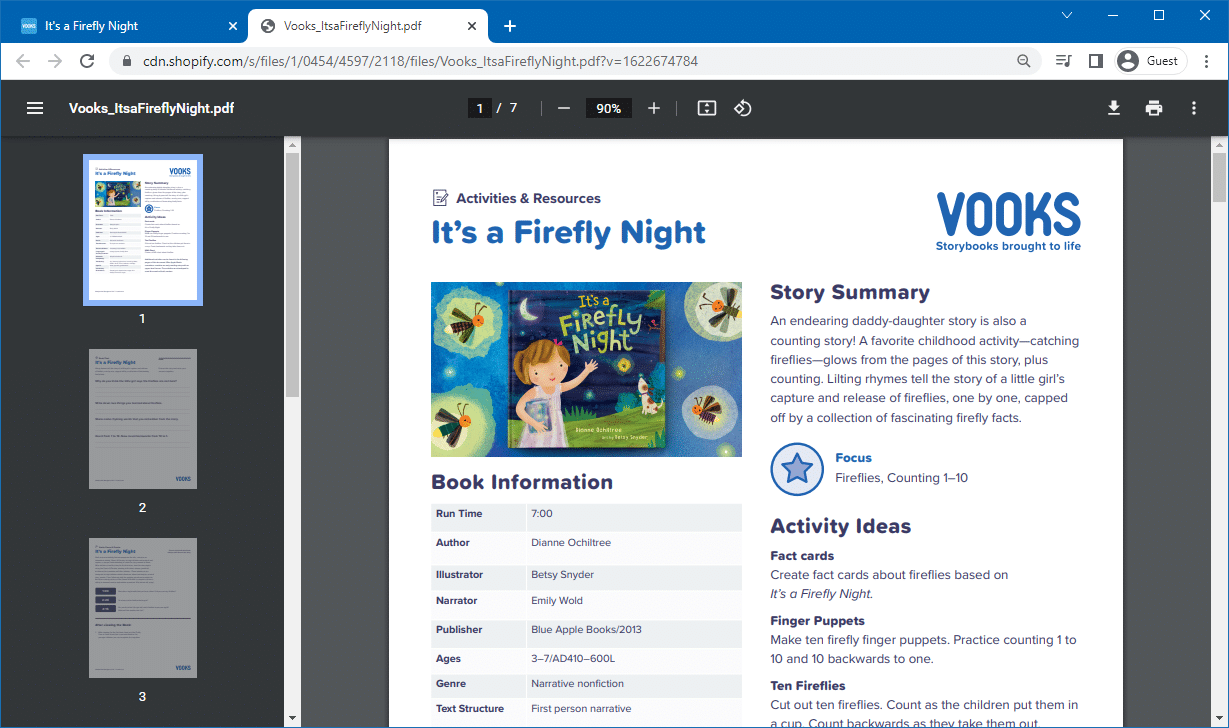Image resolution: width=1229 pixels, height=728 pixels.
Task: Zoom in on the PDF document
Action: click(654, 108)
